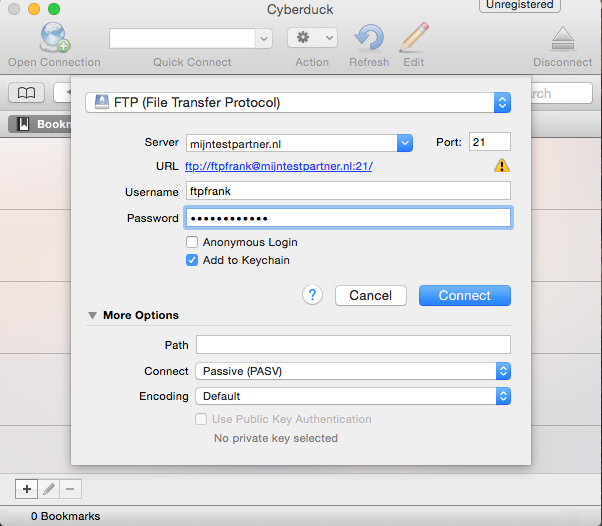Click the green zoom window button
This screenshot has width=602, height=526.
pos(54,9)
